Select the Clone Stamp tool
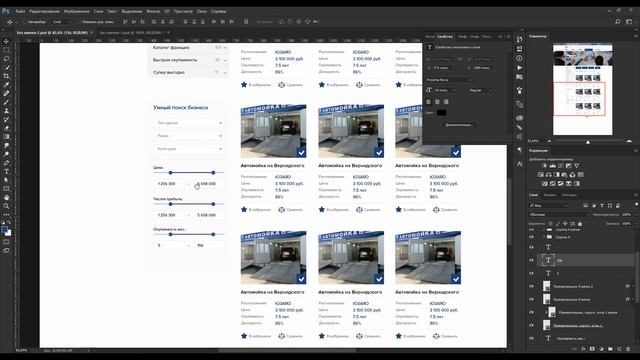 pyautogui.click(x=6, y=111)
